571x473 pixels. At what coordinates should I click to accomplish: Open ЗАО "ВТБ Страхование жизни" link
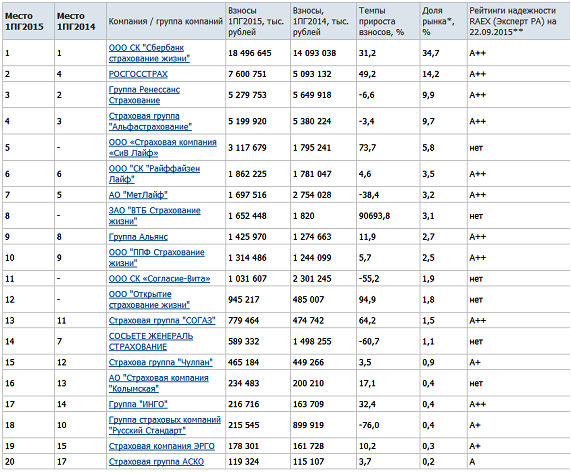click(x=154, y=216)
